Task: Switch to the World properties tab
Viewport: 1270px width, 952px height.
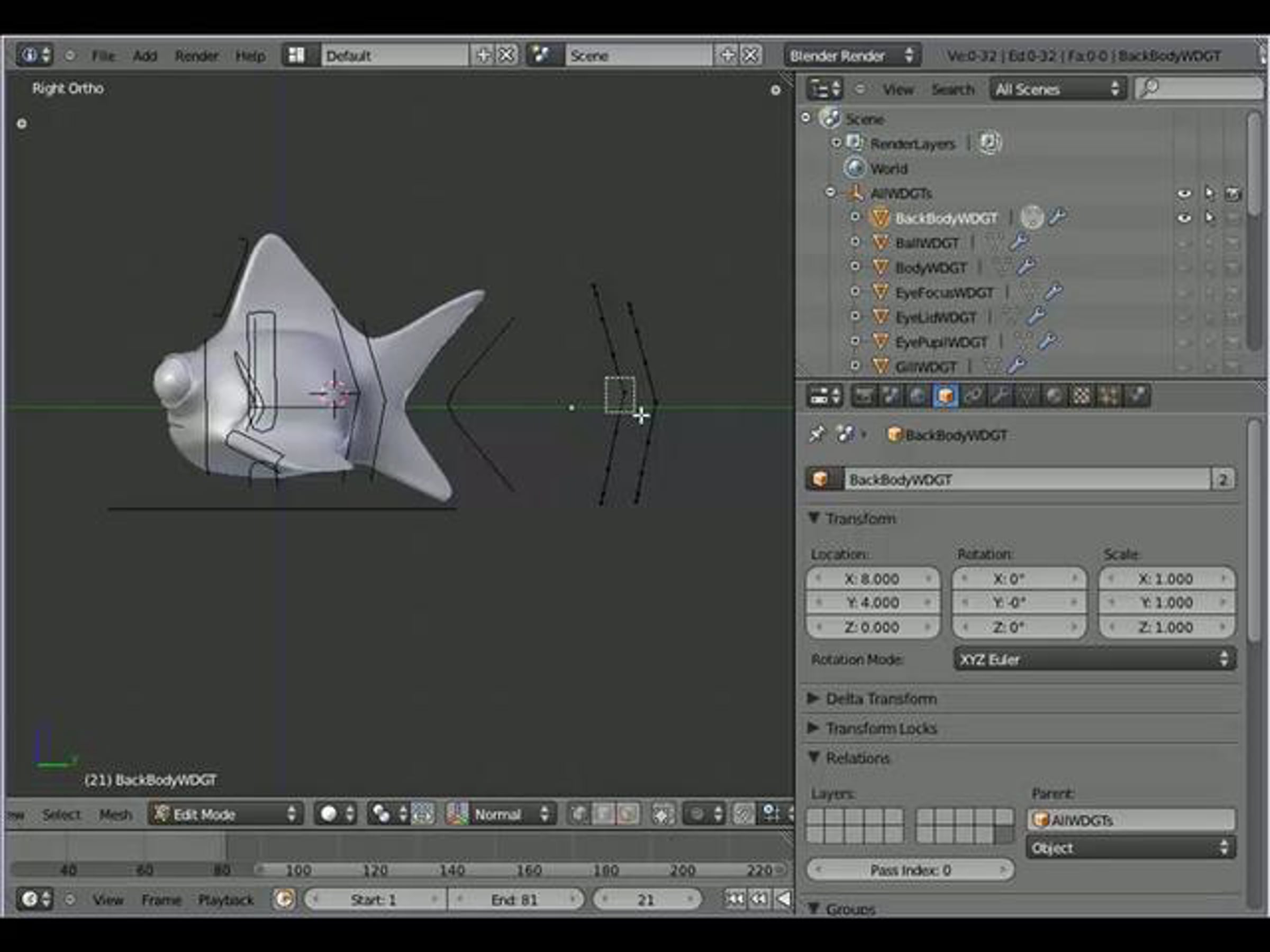Action: click(918, 396)
